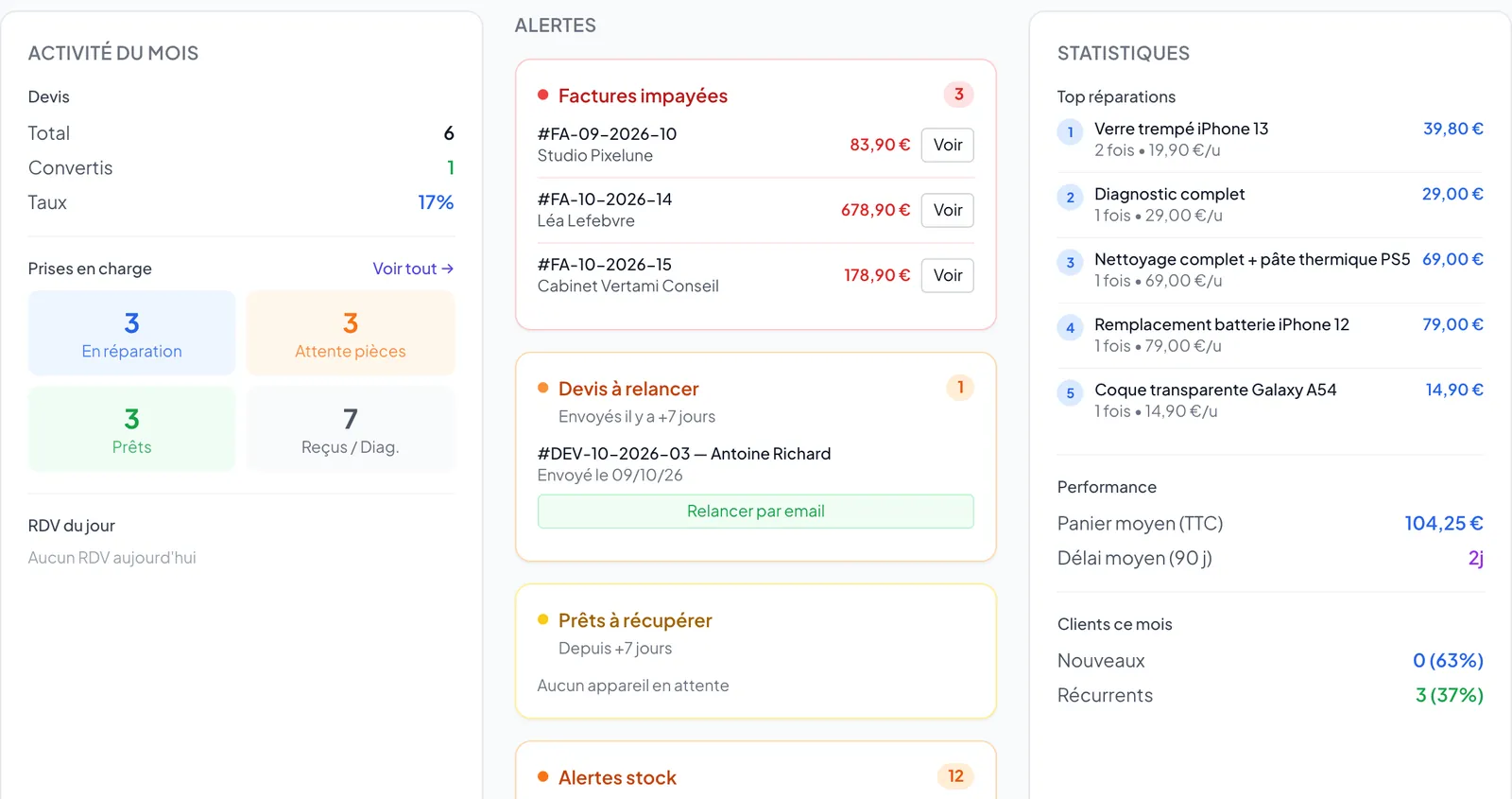Open the Attente pièces card
This screenshot has height=799, width=1512.
(x=351, y=333)
